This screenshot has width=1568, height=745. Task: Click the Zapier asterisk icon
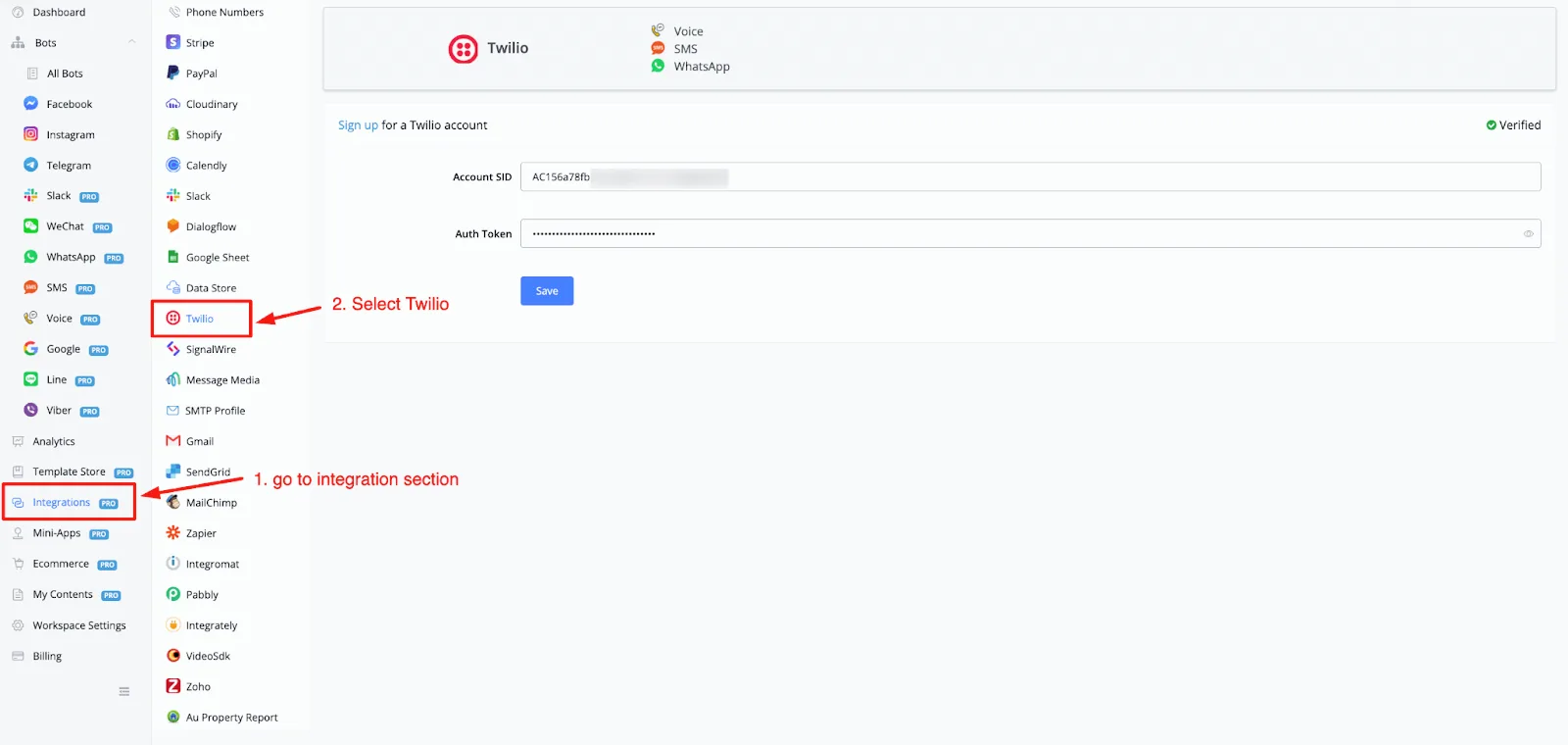pos(173,532)
